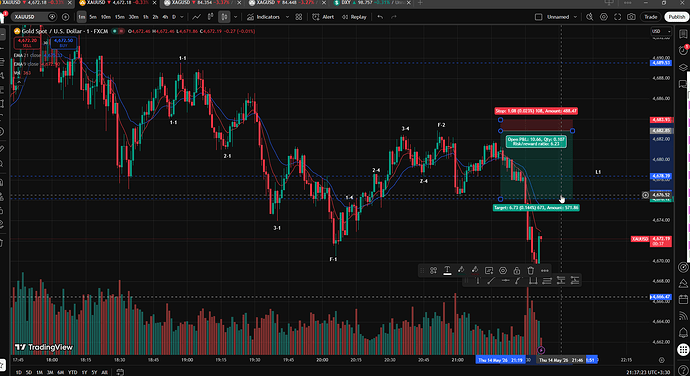690x376 pixels.
Task: Select the candles chart style icon
Action: pos(224,17)
